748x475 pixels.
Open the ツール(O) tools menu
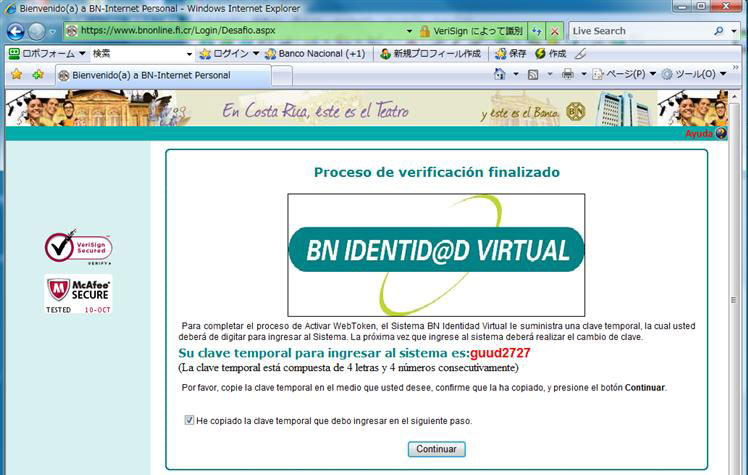point(694,74)
